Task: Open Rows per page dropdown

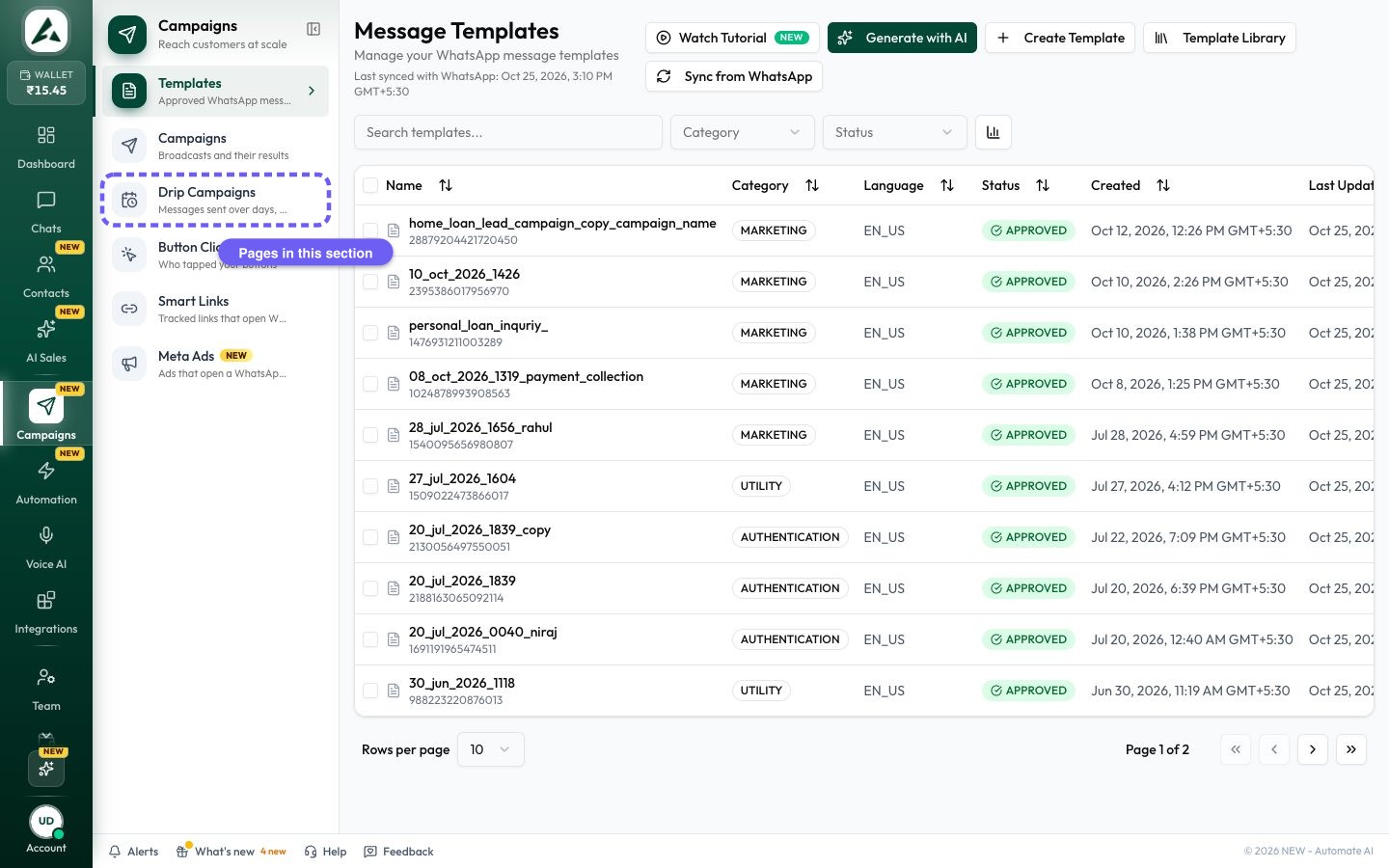Action: 491,749
